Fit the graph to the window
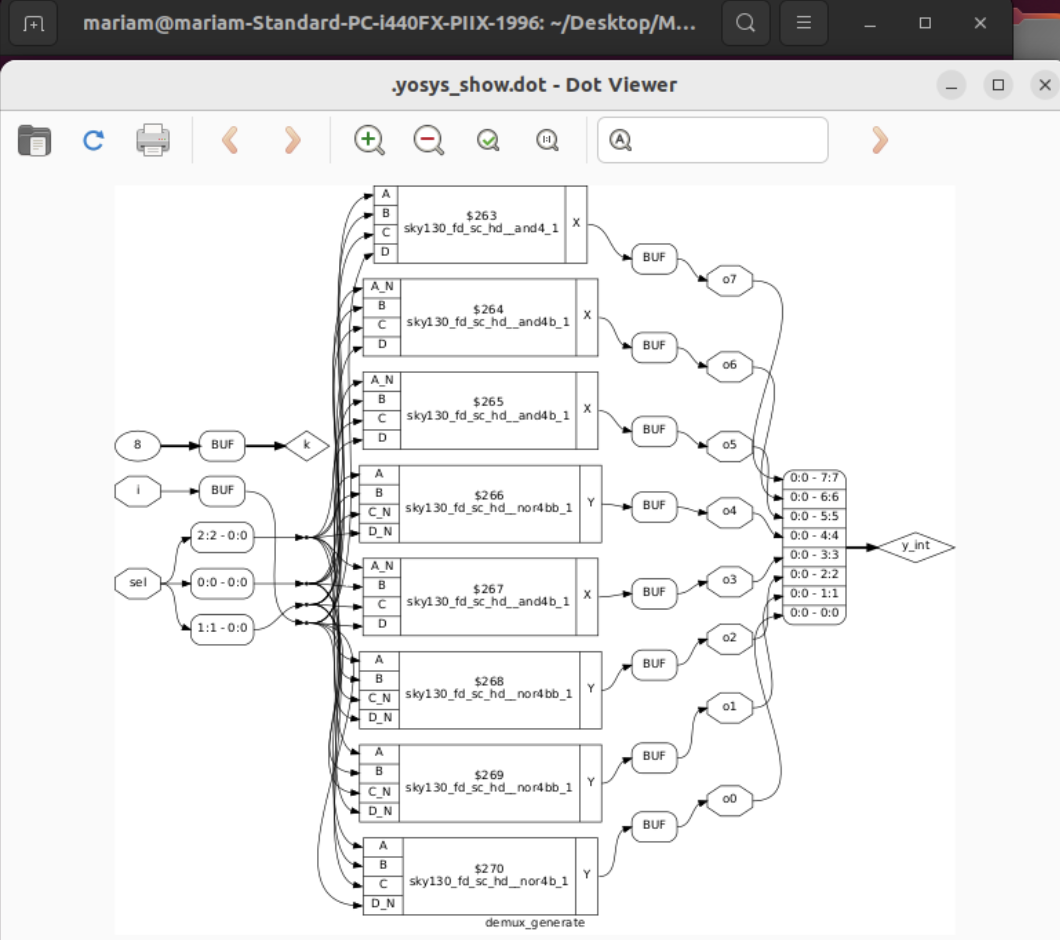Screen dimensions: 1060x940 (487, 140)
